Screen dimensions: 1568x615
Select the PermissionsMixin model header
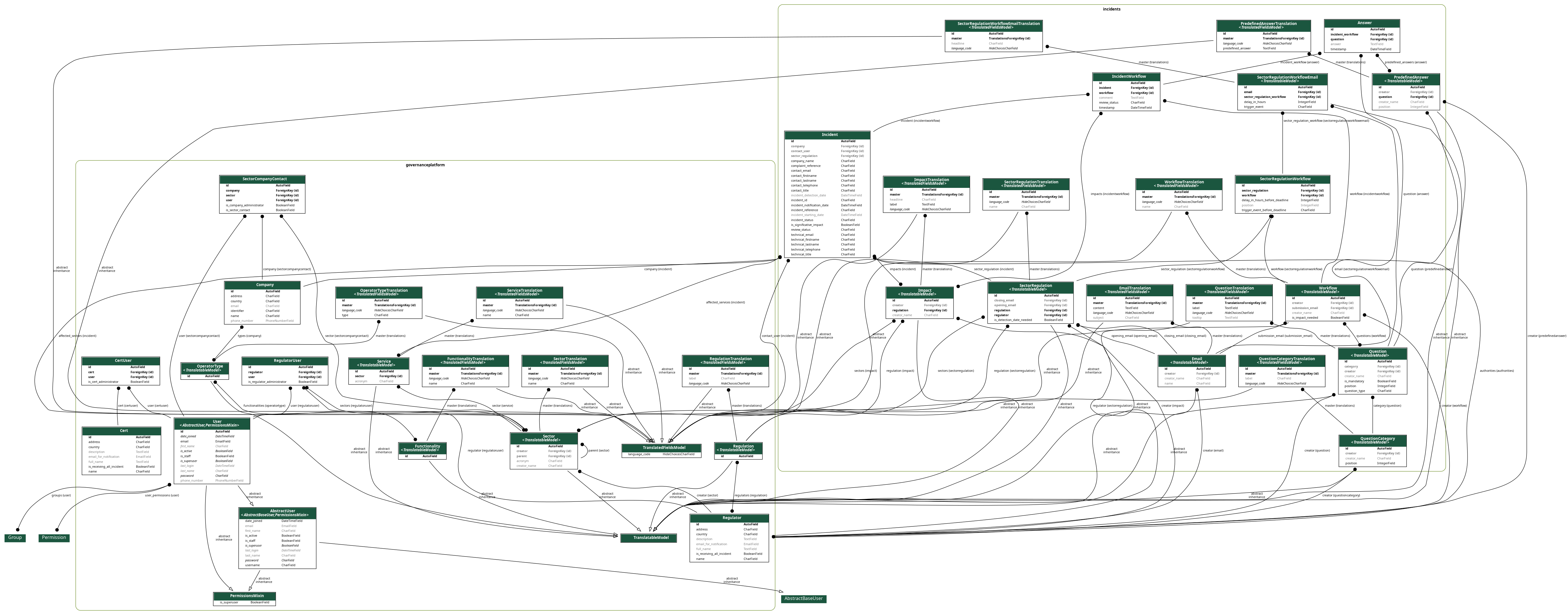coord(245,596)
